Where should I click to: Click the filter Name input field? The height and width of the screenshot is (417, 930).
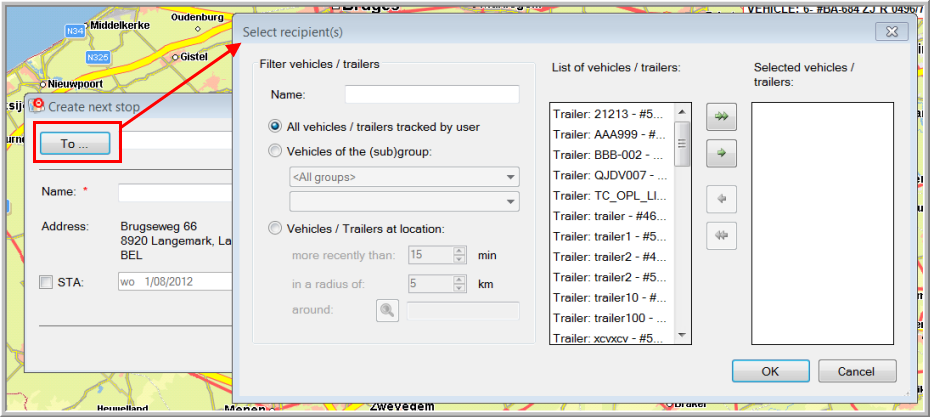coord(432,95)
